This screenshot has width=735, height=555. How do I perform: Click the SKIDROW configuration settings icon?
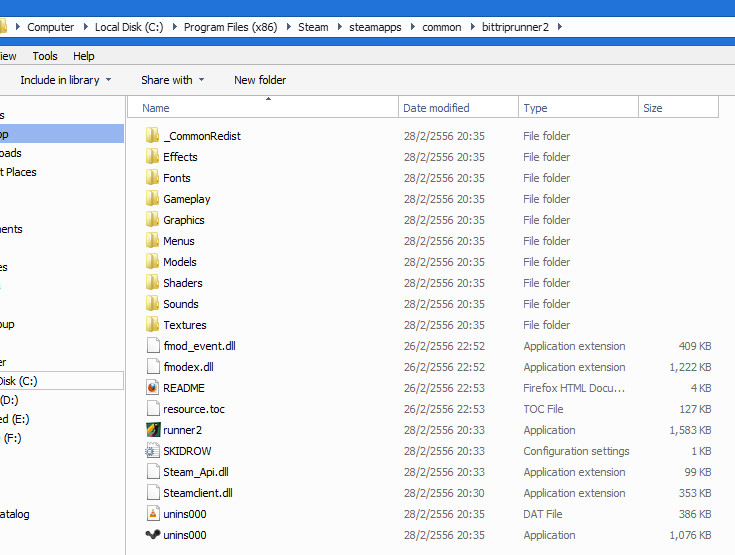tap(152, 451)
